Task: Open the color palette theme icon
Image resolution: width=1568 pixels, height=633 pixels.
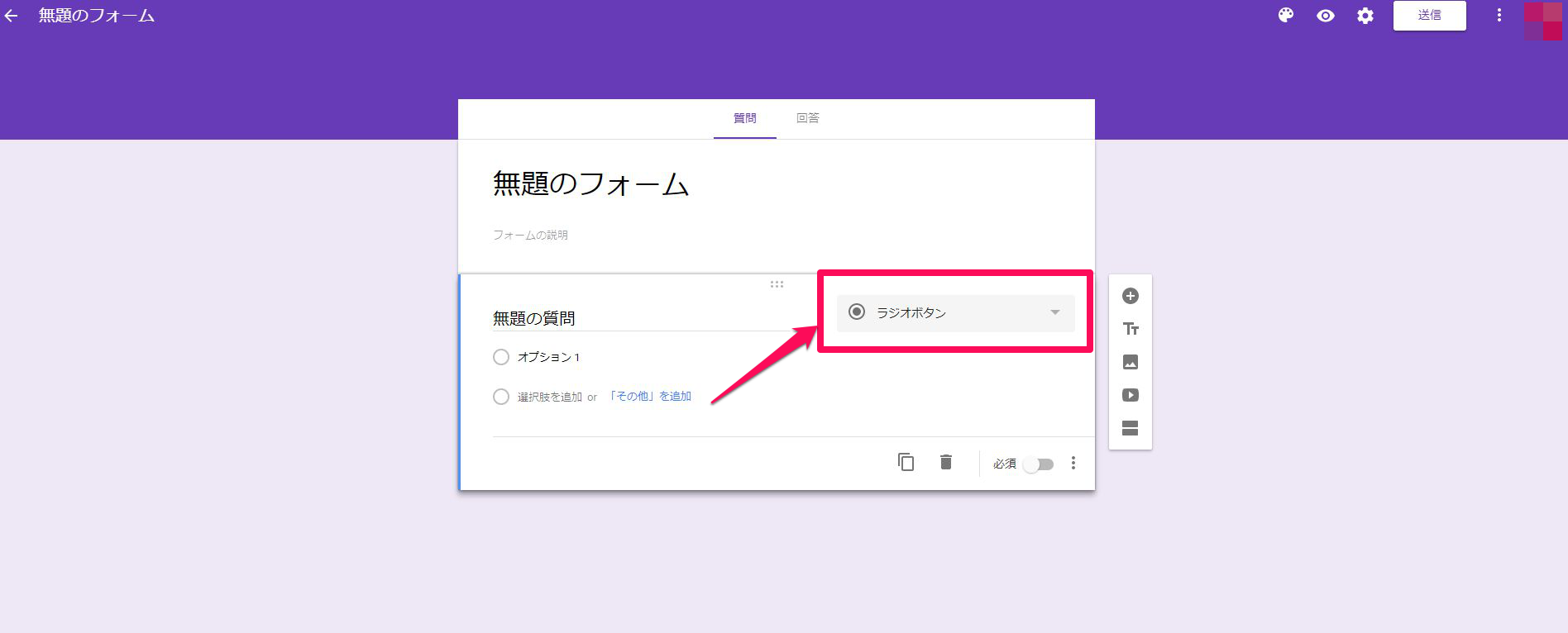Action: click(x=1285, y=16)
